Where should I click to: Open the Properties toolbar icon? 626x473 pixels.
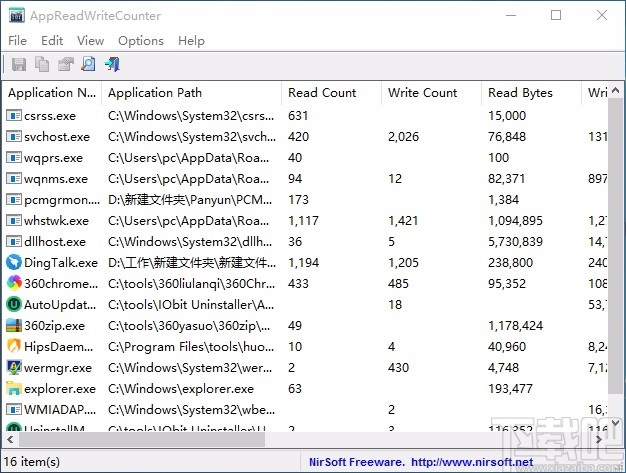pyautogui.click(x=65, y=64)
